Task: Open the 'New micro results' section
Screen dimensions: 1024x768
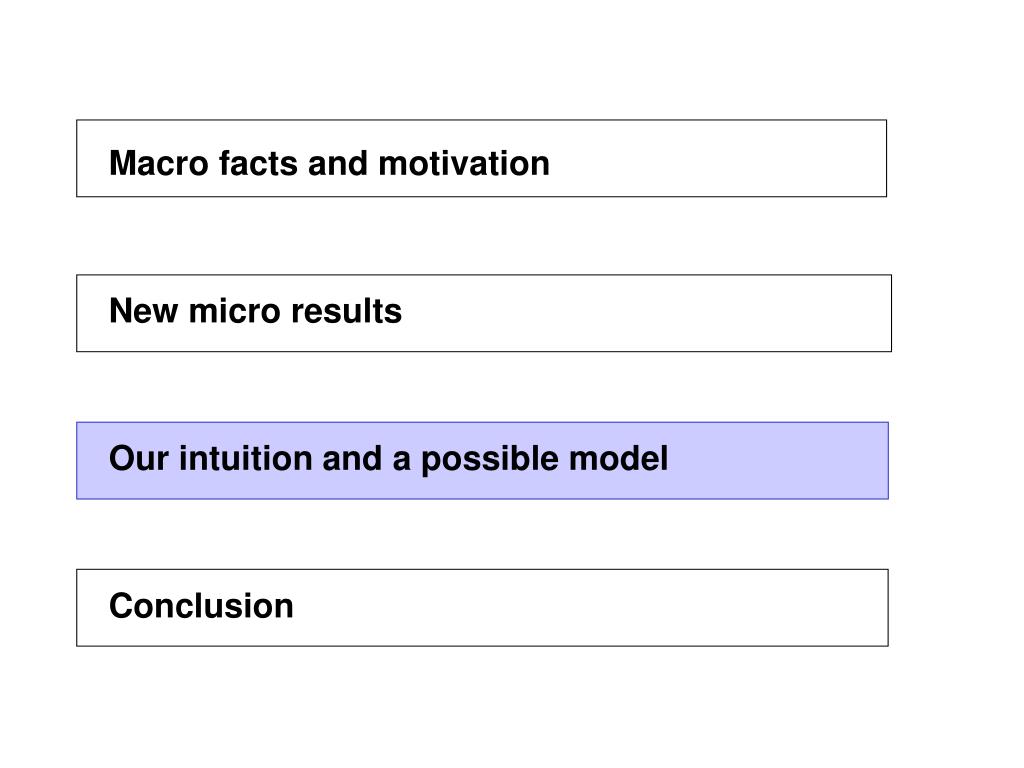Action: (x=484, y=313)
